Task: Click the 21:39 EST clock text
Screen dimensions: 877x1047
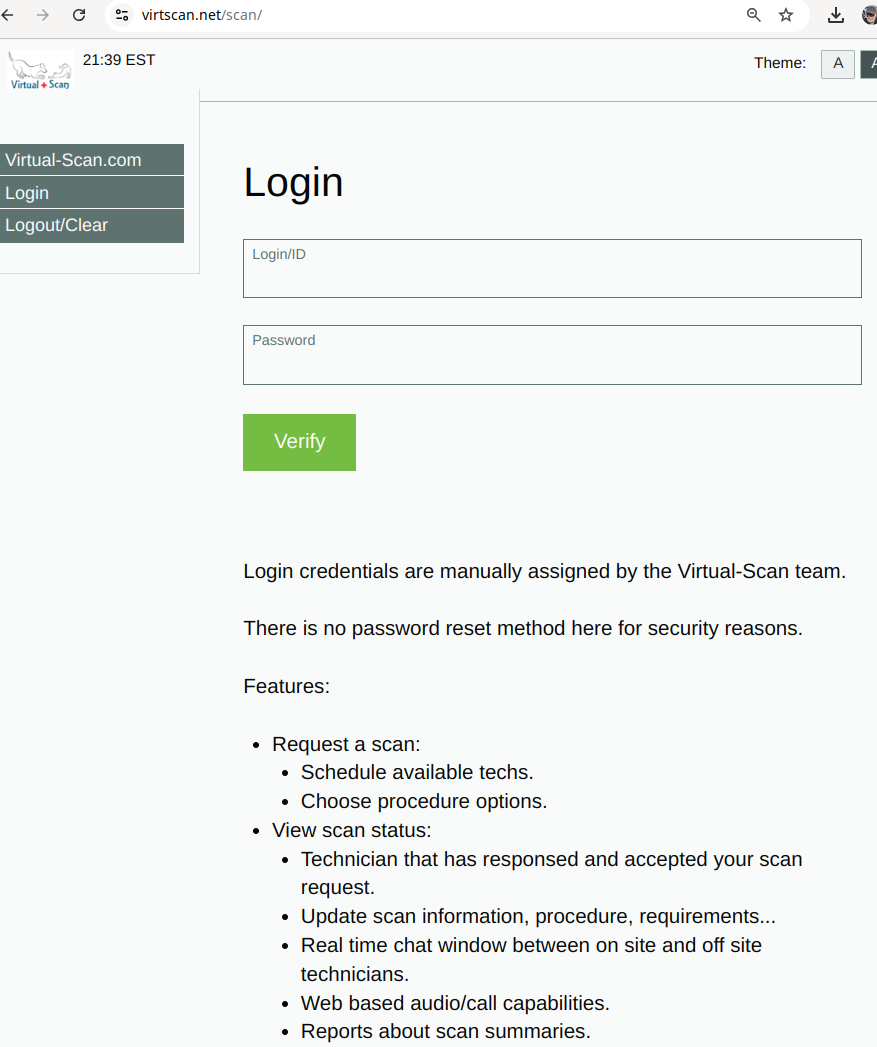Action: 119,60
